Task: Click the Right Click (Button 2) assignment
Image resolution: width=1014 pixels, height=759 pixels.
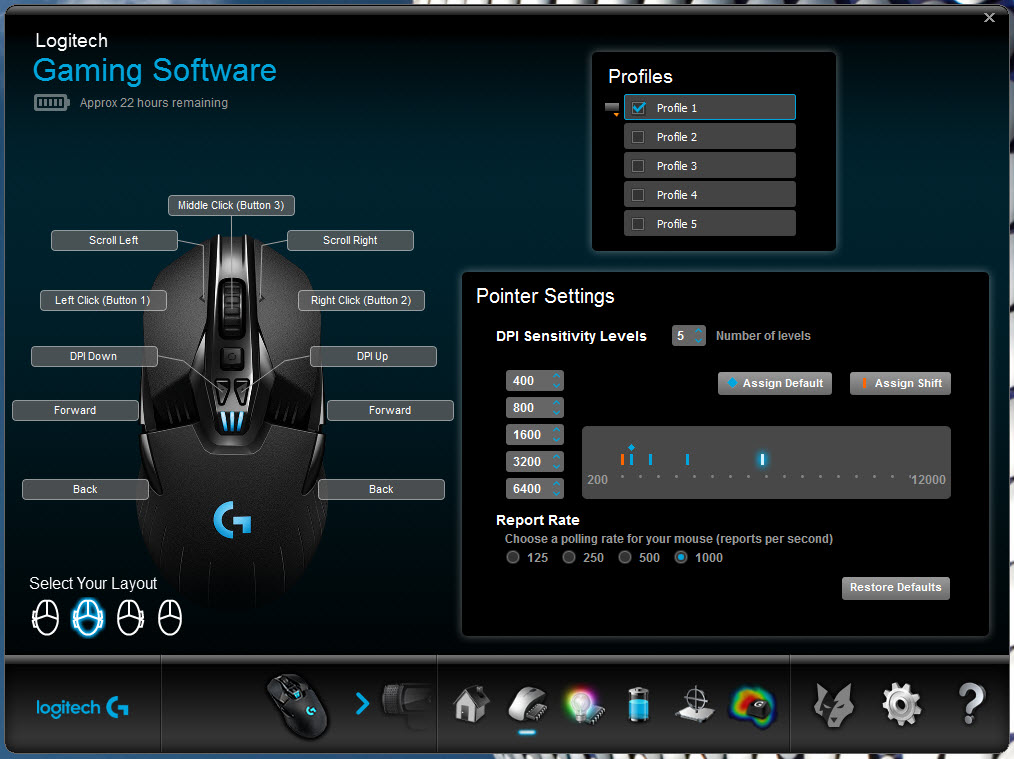Action: pyautogui.click(x=361, y=301)
